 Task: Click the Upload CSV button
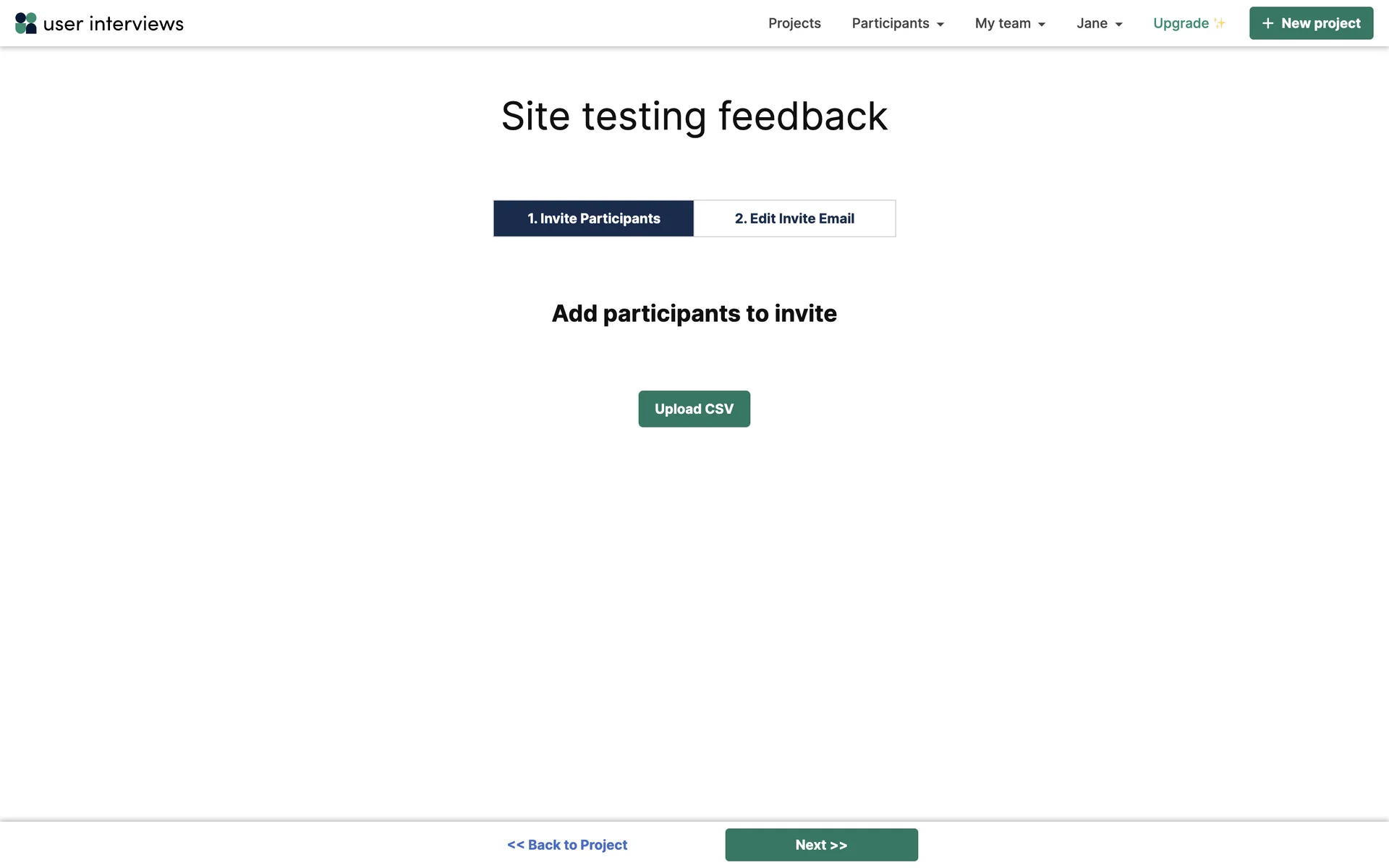(x=694, y=409)
